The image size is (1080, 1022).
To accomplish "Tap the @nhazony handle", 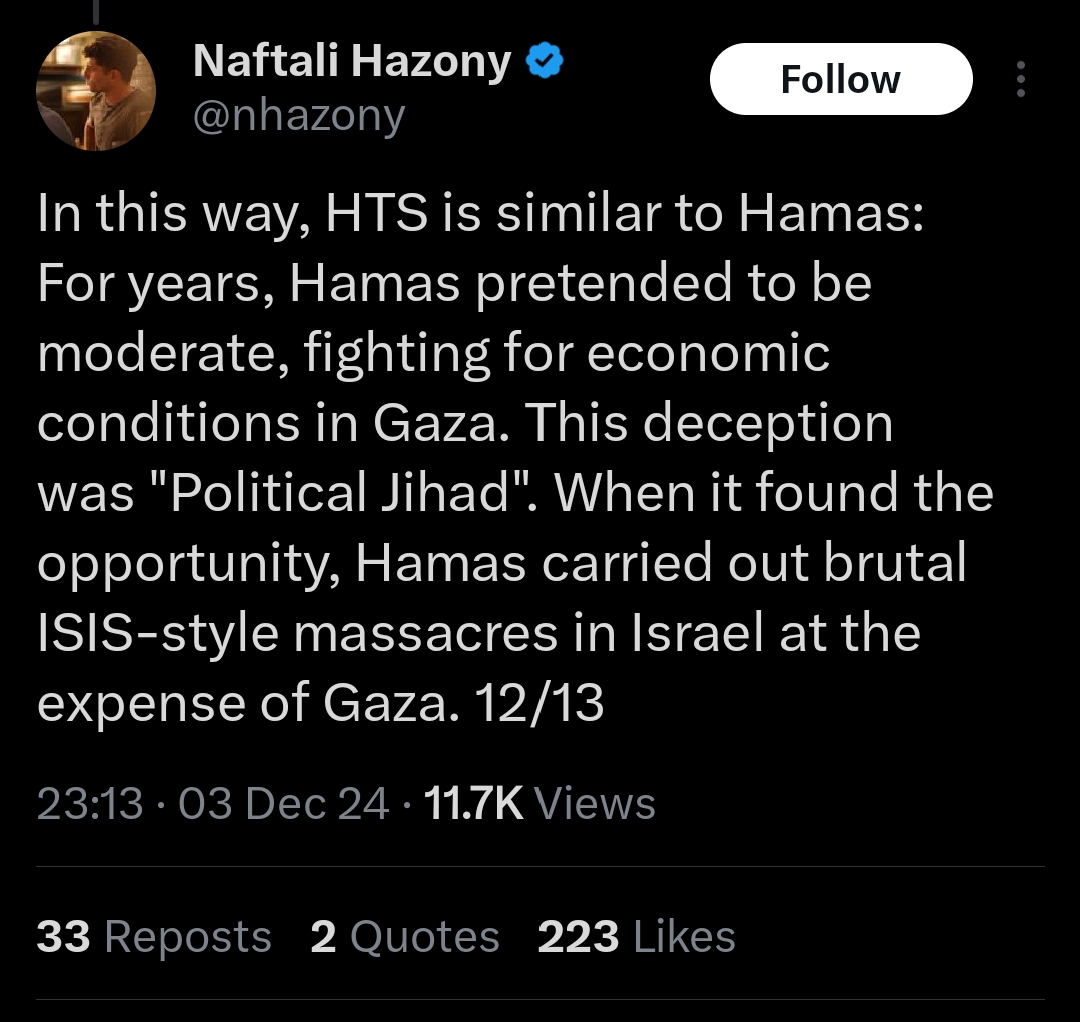I will pyautogui.click(x=299, y=116).
